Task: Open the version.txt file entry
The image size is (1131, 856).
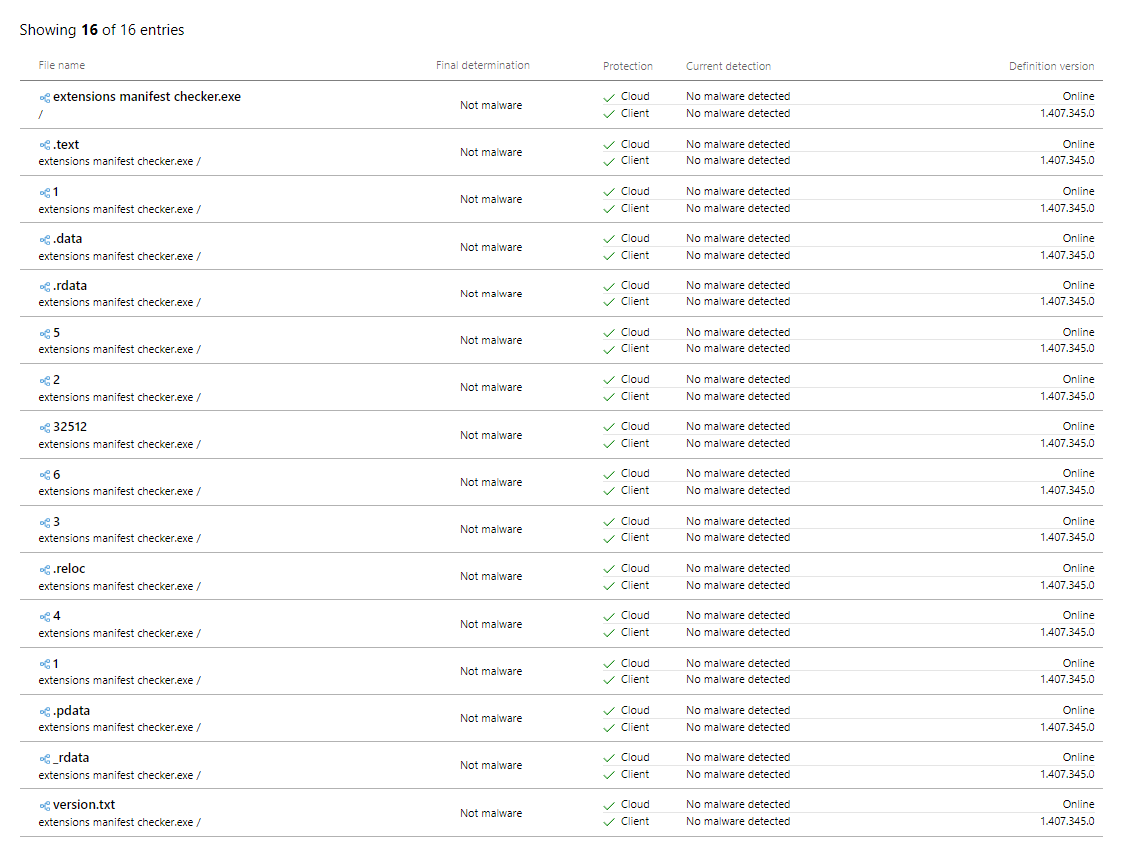Action: pos(84,804)
